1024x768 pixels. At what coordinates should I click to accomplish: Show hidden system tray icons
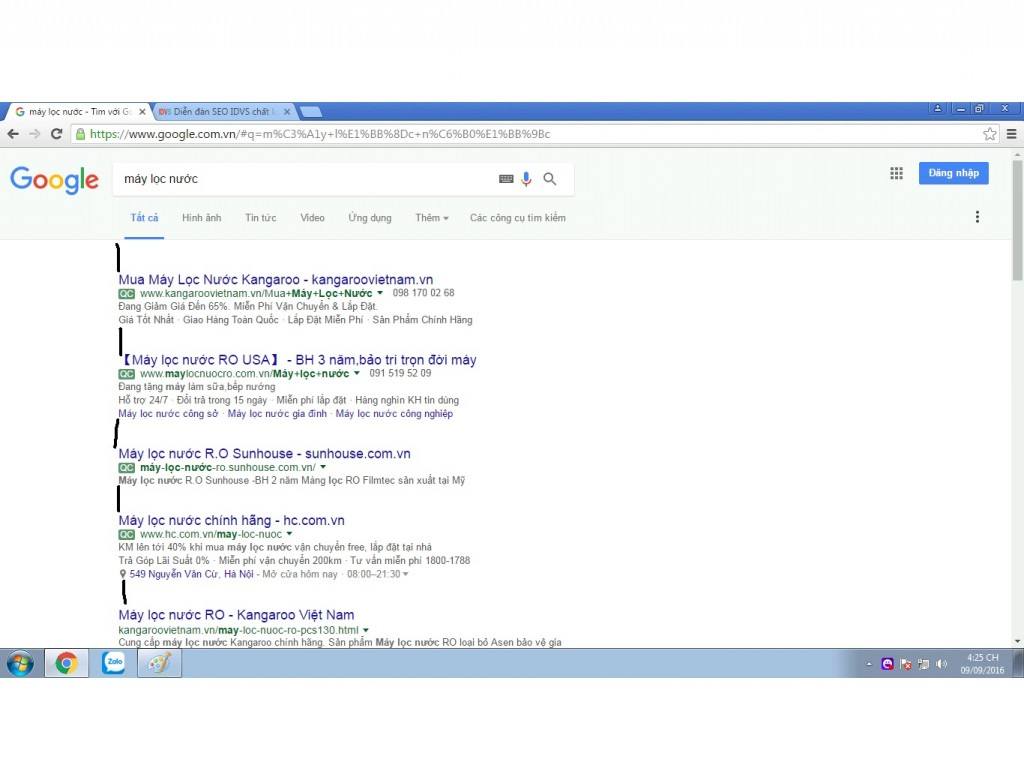pos(869,664)
